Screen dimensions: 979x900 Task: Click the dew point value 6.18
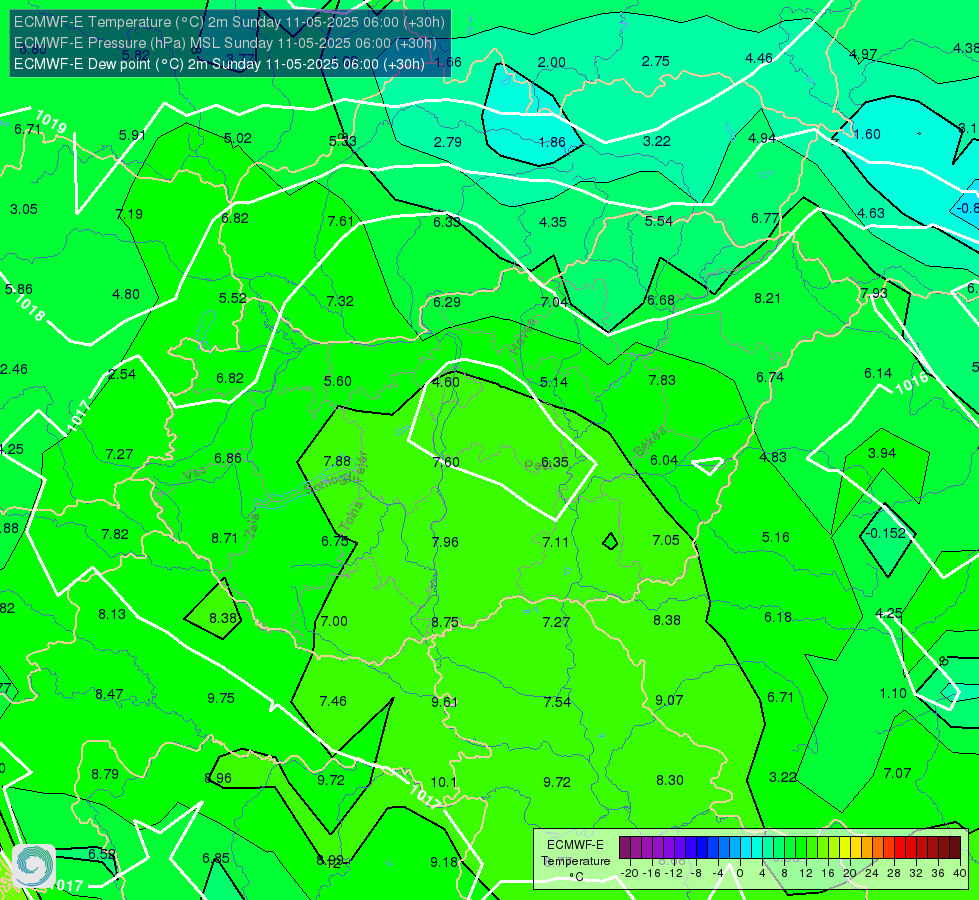[x=778, y=618]
